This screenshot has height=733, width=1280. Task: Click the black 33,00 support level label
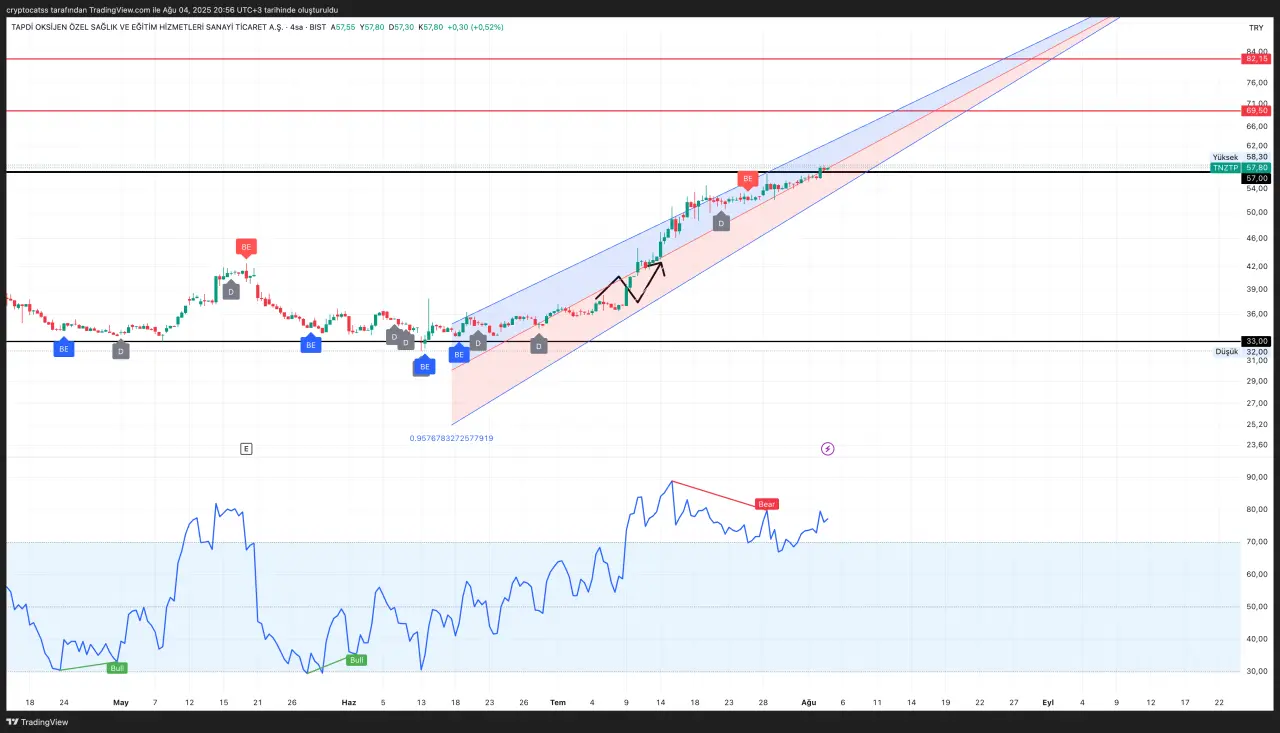coord(1255,341)
